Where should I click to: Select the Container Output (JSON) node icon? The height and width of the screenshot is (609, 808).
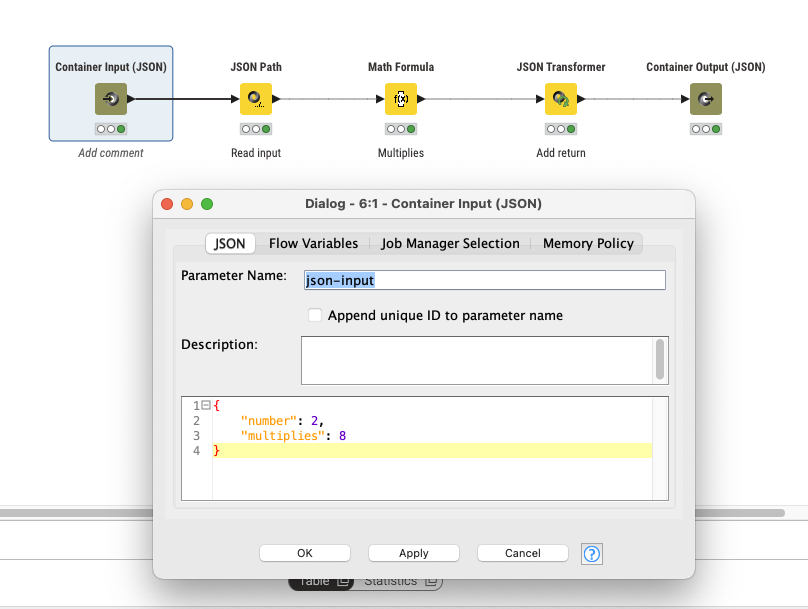[705, 99]
